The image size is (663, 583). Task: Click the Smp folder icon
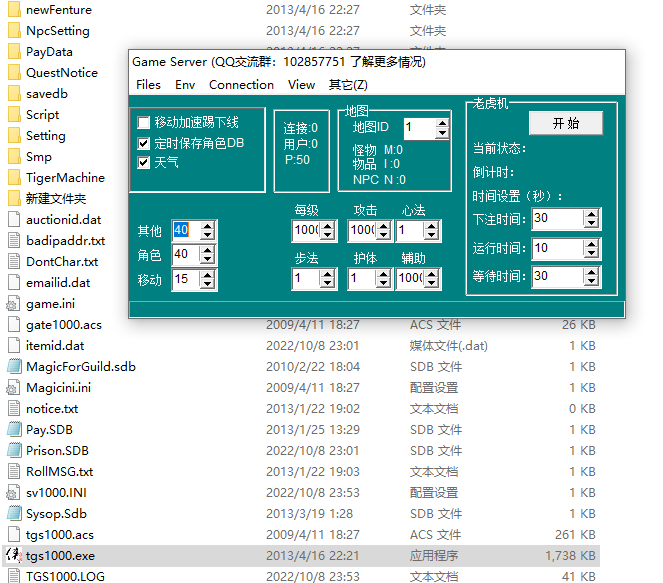pyautogui.click(x=14, y=156)
